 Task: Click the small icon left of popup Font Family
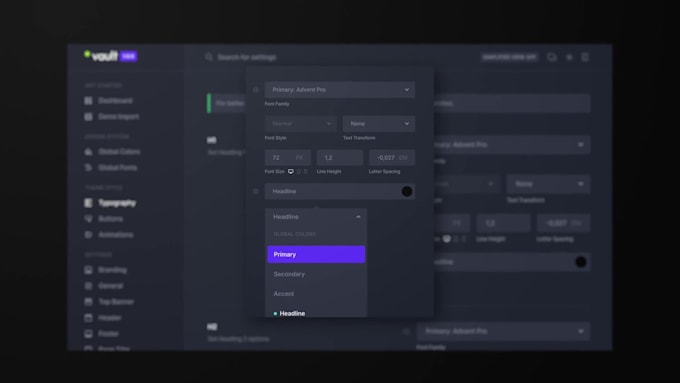point(255,90)
